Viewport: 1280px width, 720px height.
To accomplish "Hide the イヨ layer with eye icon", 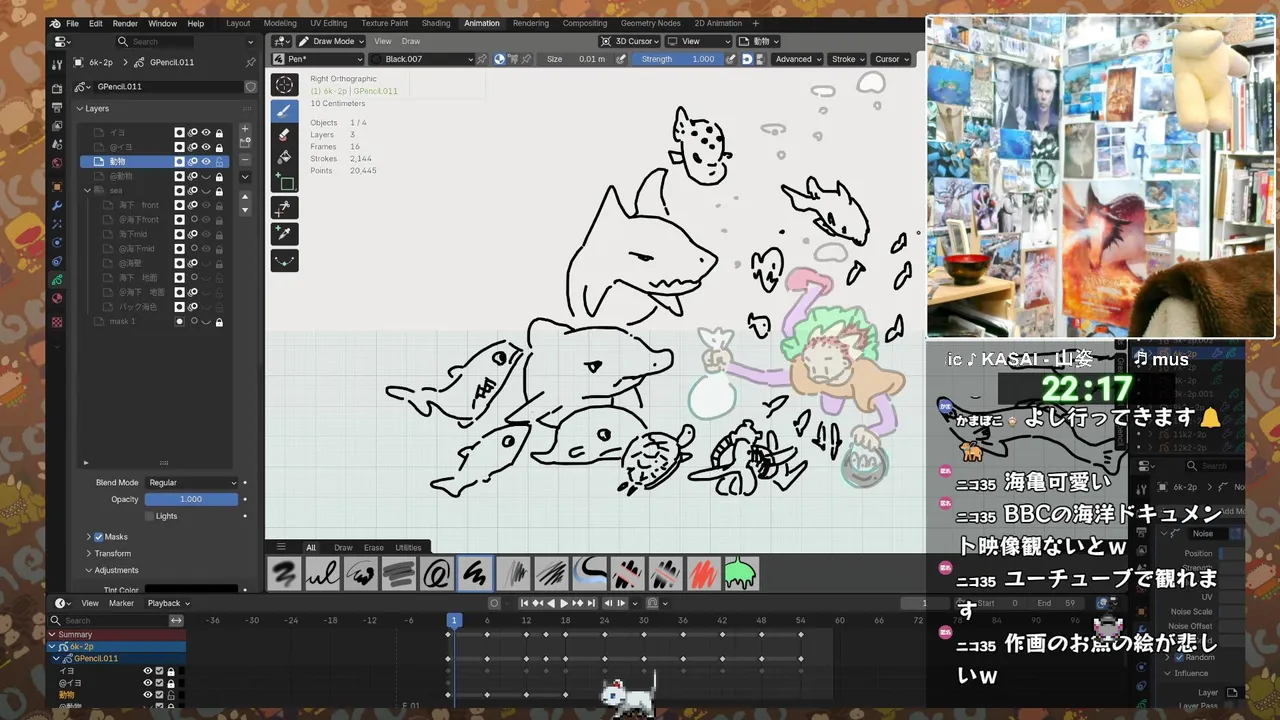I will click(x=206, y=133).
